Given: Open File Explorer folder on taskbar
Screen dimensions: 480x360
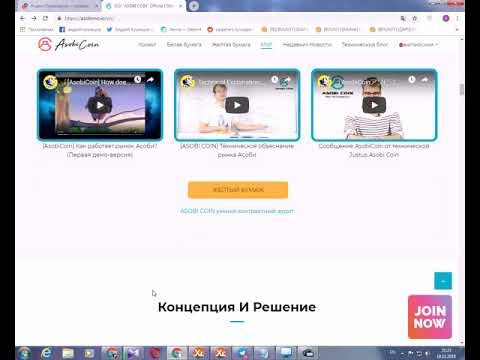Looking at the screenshot, I should click(68, 353).
